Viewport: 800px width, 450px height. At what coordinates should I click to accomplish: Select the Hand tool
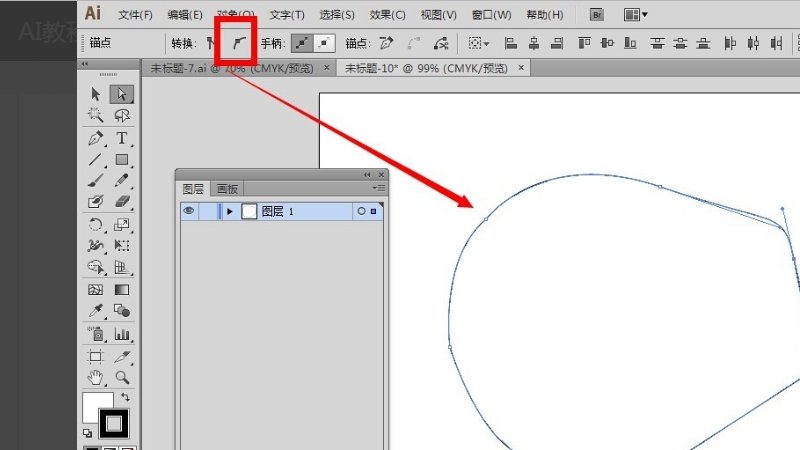pyautogui.click(x=95, y=378)
